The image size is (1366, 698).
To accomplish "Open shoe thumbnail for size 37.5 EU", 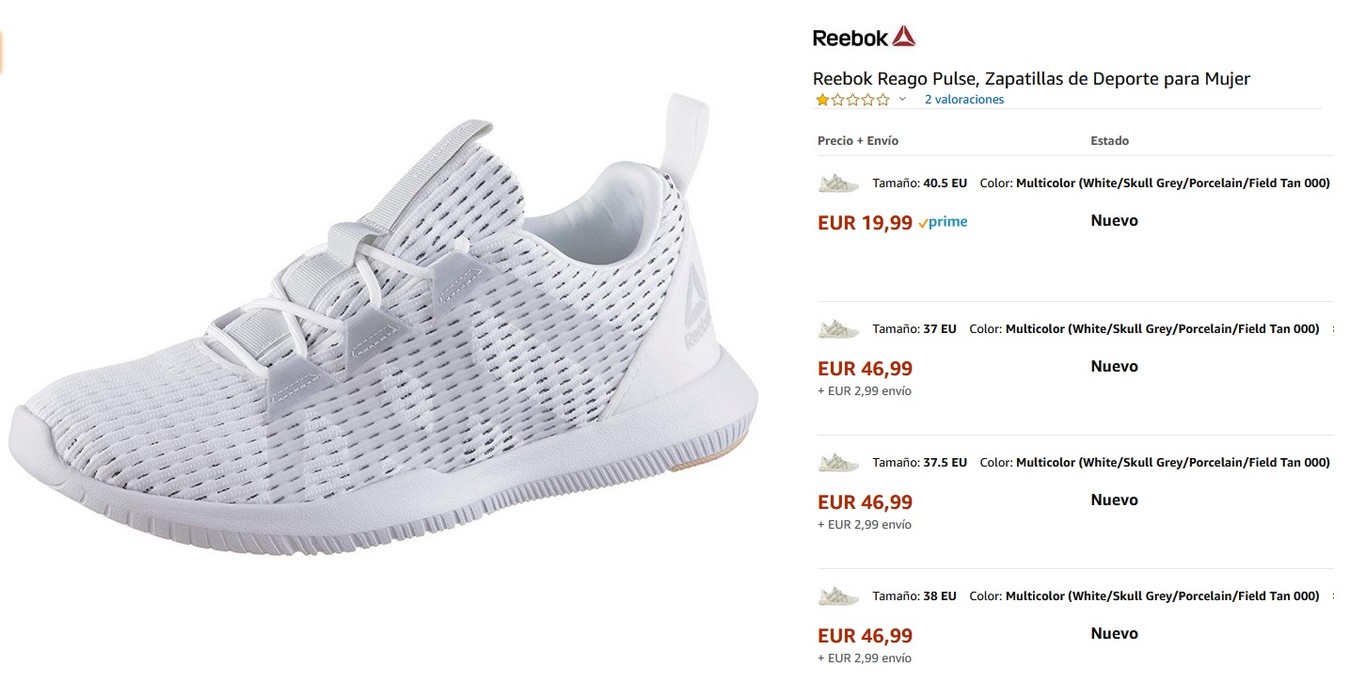I will [838, 463].
